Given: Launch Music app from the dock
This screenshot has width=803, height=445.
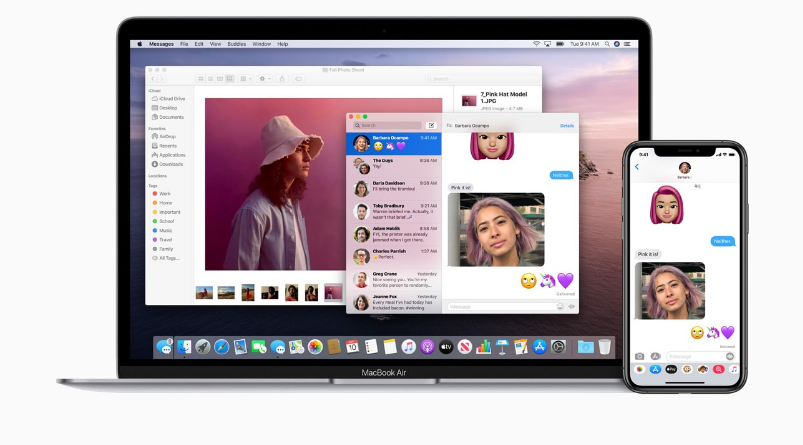Looking at the screenshot, I should 408,347.
